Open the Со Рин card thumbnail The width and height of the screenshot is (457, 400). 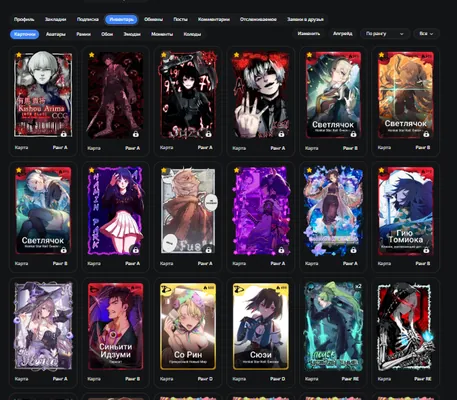188,326
